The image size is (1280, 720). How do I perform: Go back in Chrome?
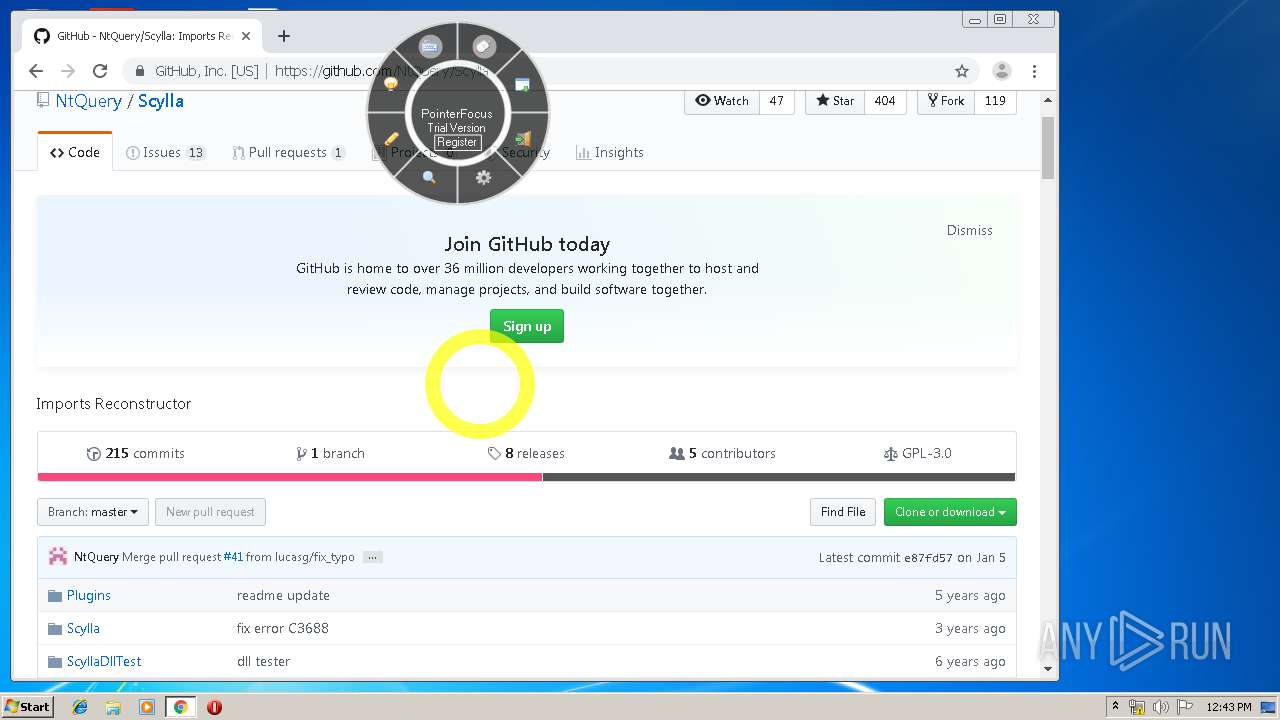[x=36, y=71]
